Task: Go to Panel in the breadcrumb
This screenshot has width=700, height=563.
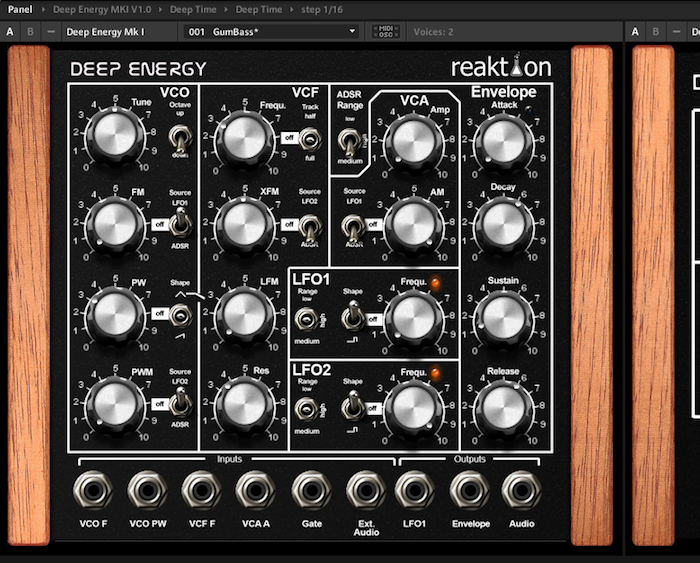Action: click(x=20, y=9)
